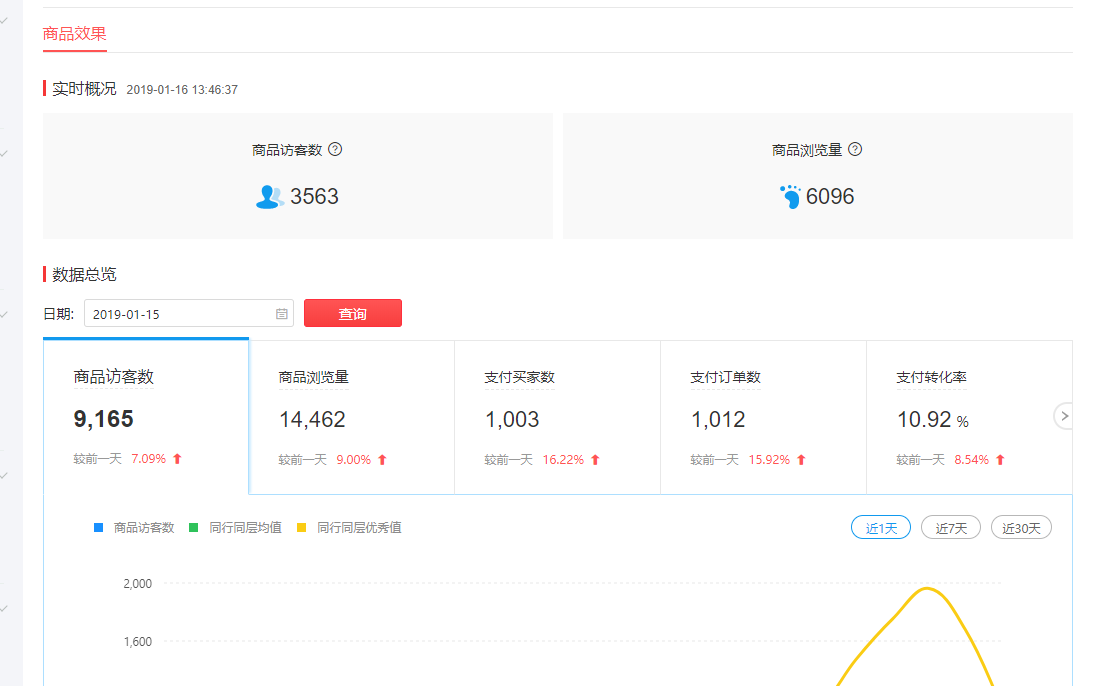Image resolution: width=1117 pixels, height=686 pixels.
Task: Click red up arrow beside 15.92%
Action: coord(801,460)
